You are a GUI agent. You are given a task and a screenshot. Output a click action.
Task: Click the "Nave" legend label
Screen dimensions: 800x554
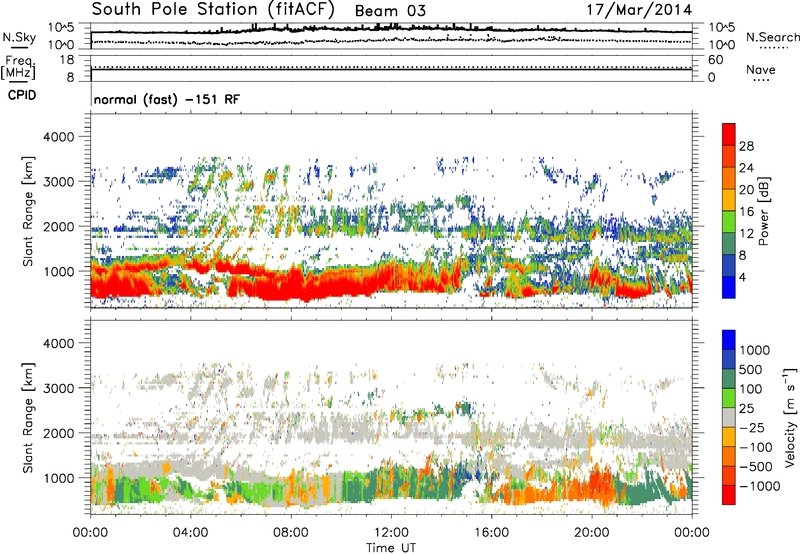click(760, 69)
